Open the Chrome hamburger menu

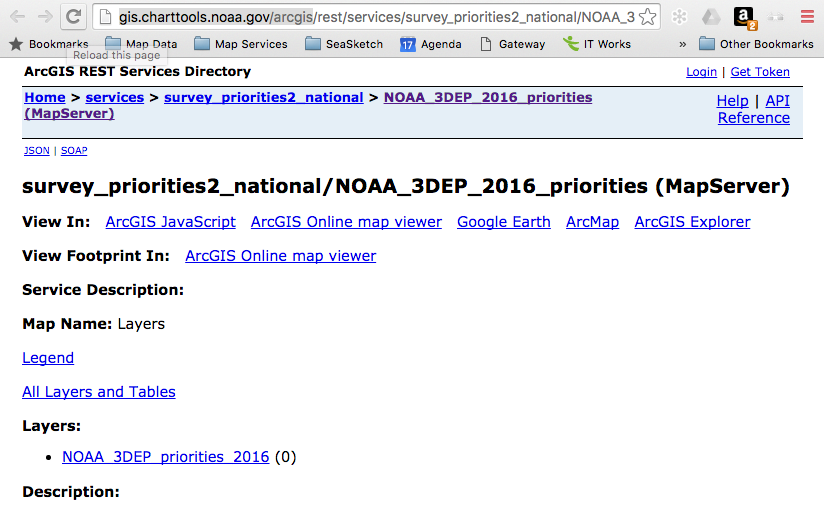(x=807, y=17)
